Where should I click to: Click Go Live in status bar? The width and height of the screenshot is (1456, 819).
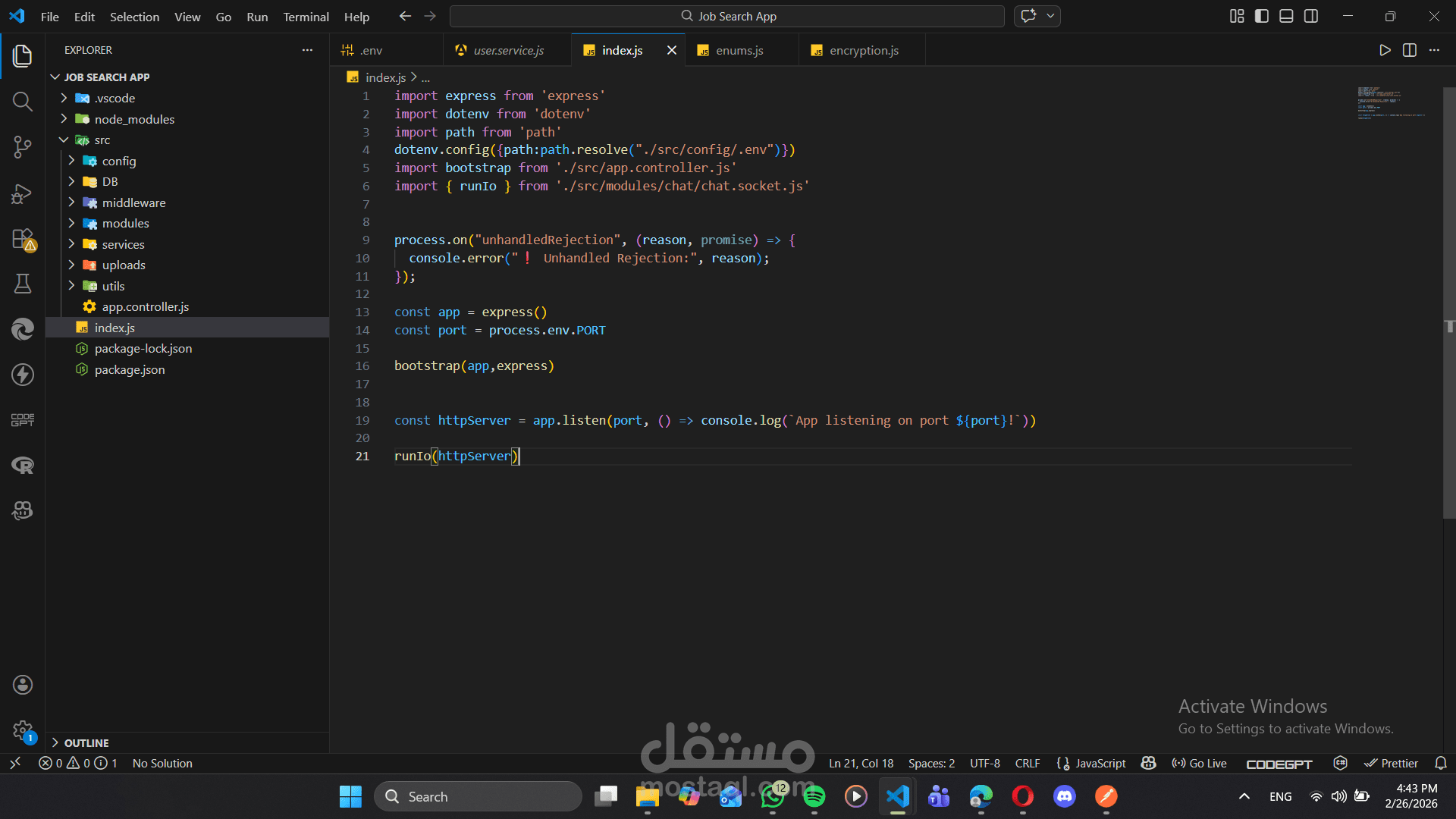[x=1199, y=763]
